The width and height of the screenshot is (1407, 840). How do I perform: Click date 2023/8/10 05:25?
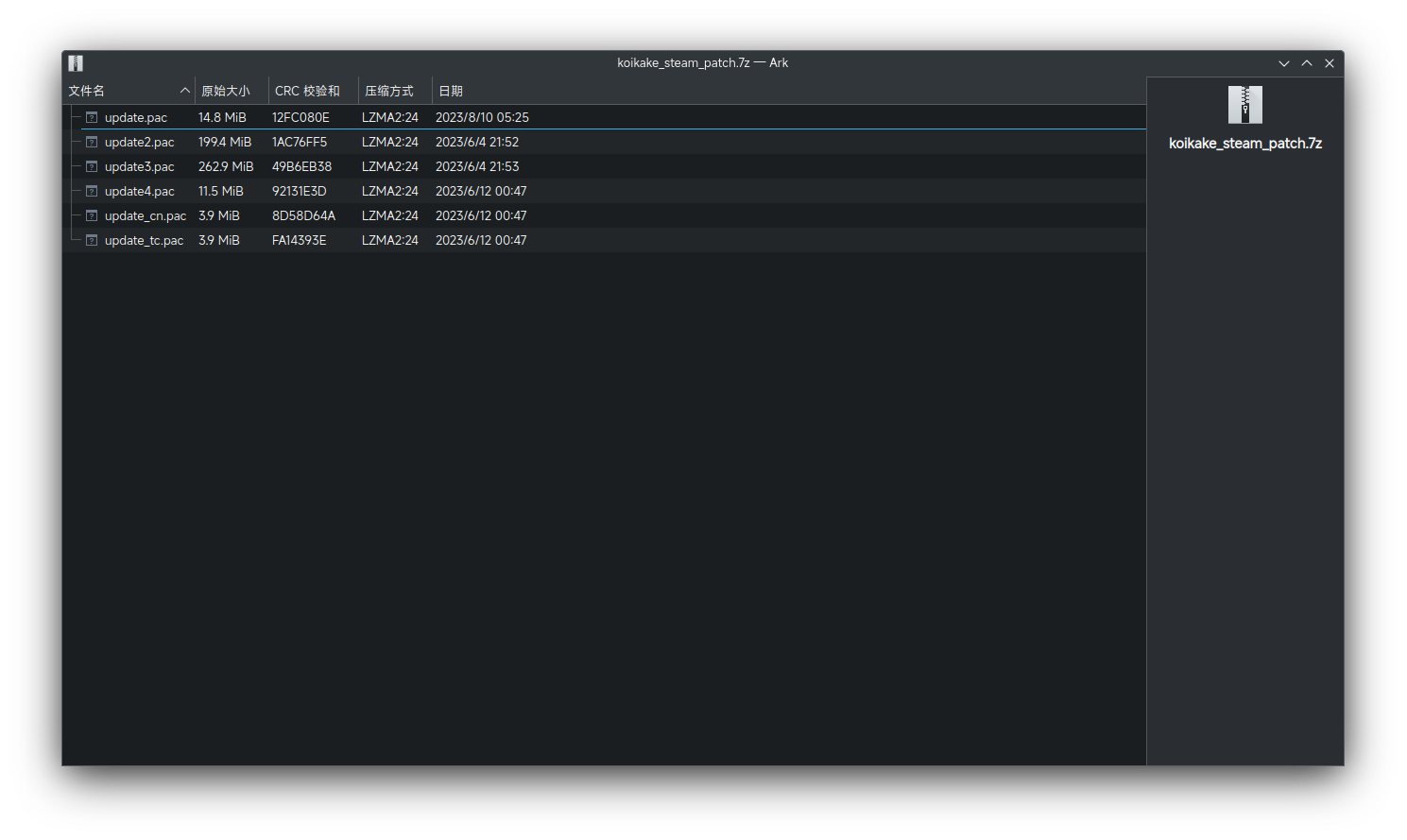482,117
